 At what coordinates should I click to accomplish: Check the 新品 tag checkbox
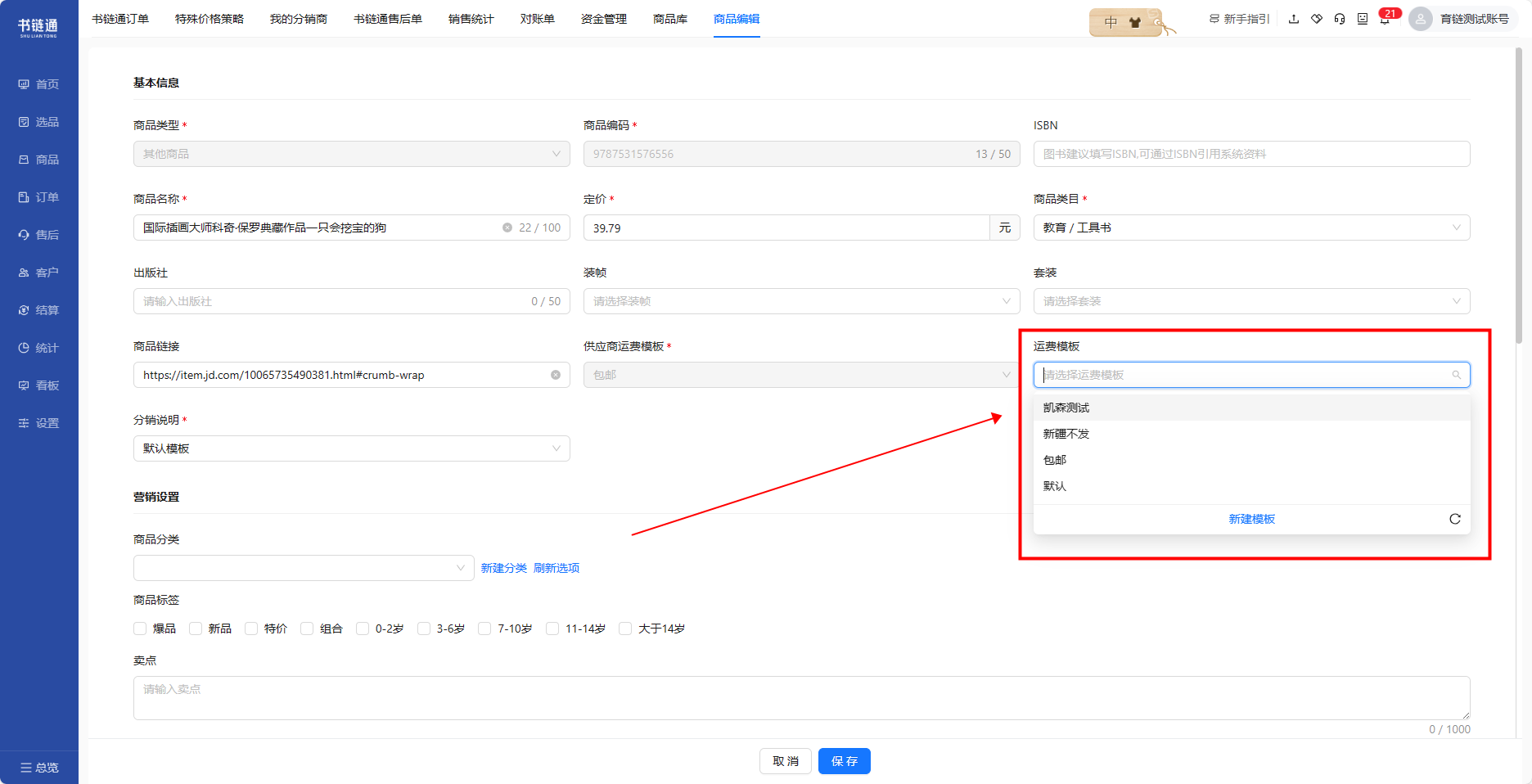(196, 629)
